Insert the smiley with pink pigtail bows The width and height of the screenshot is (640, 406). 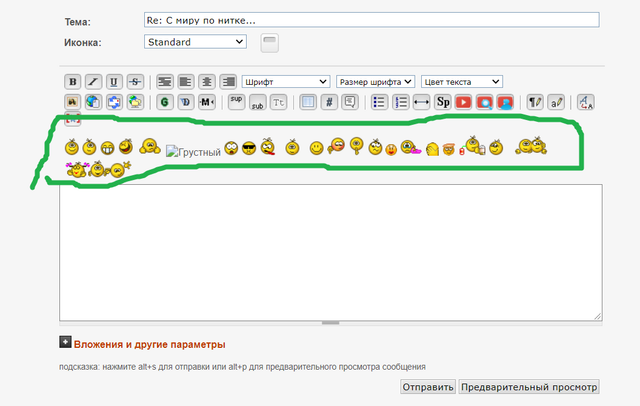point(77,170)
